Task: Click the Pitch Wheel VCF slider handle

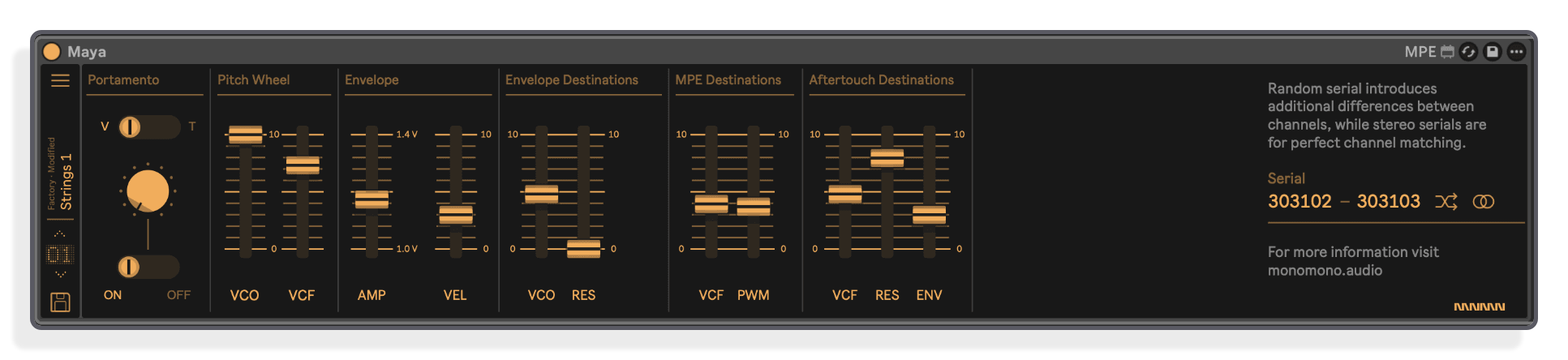Action: 303,165
